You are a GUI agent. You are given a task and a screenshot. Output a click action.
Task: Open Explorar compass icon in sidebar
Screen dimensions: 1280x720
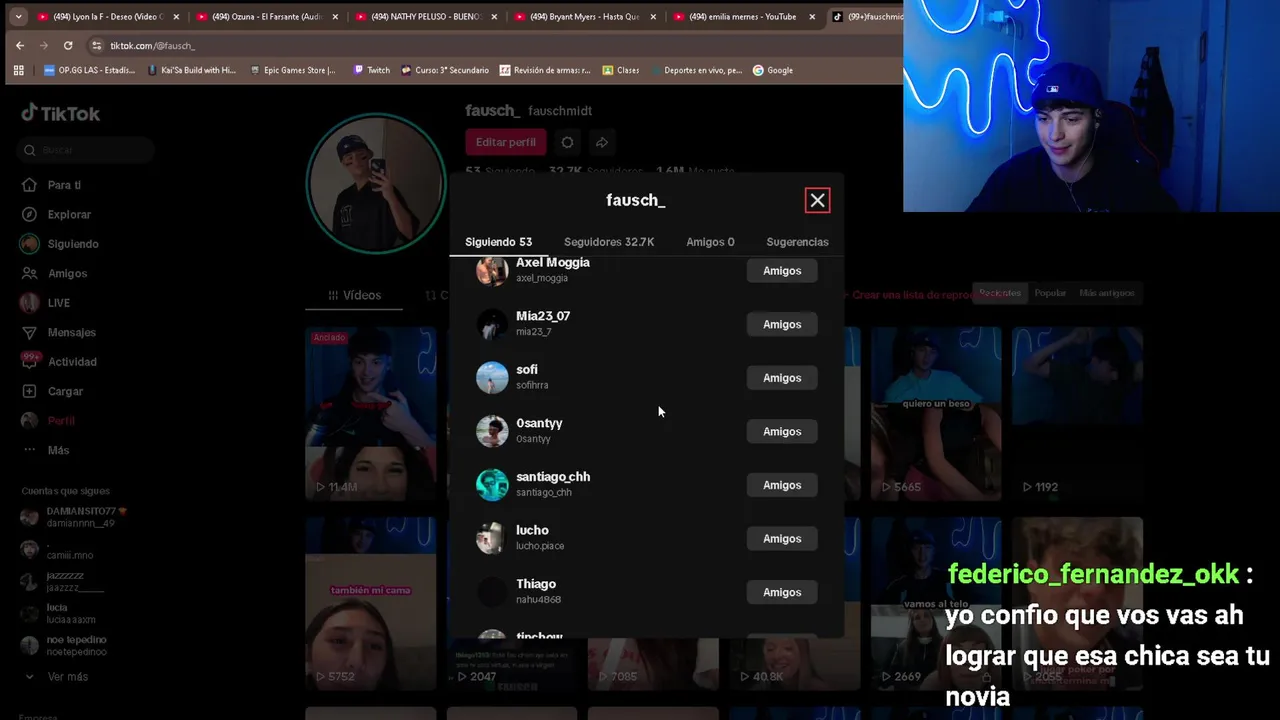[30, 214]
